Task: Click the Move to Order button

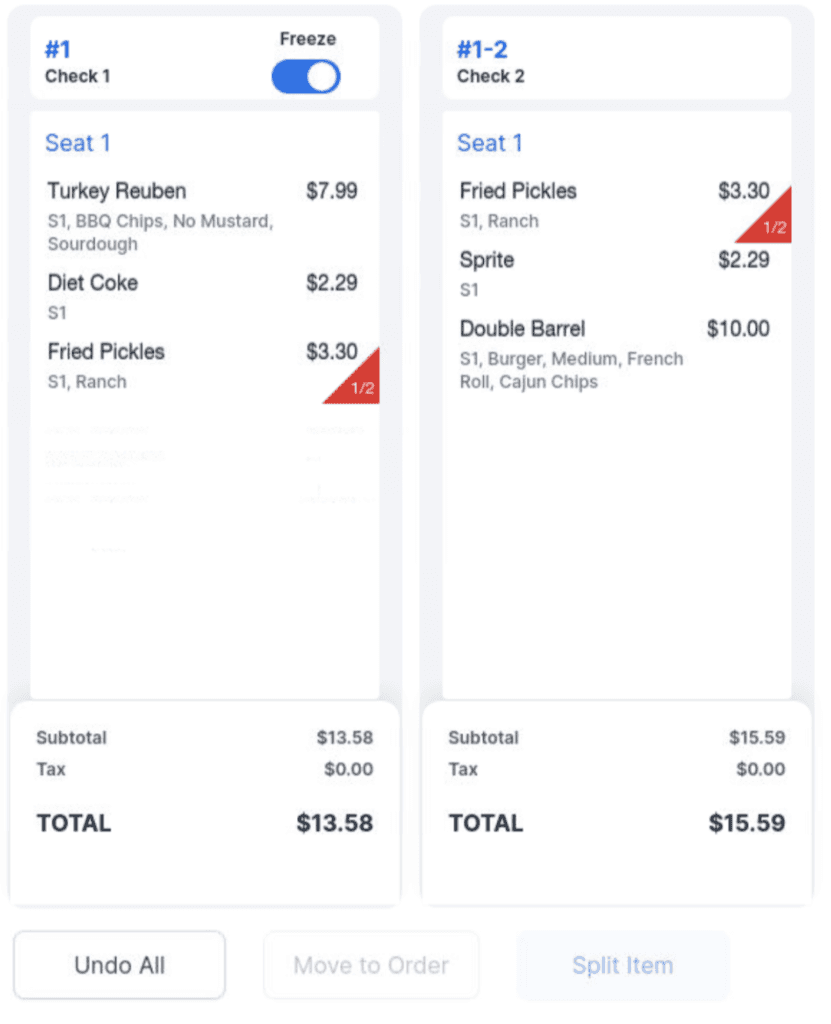Action: pos(371,965)
